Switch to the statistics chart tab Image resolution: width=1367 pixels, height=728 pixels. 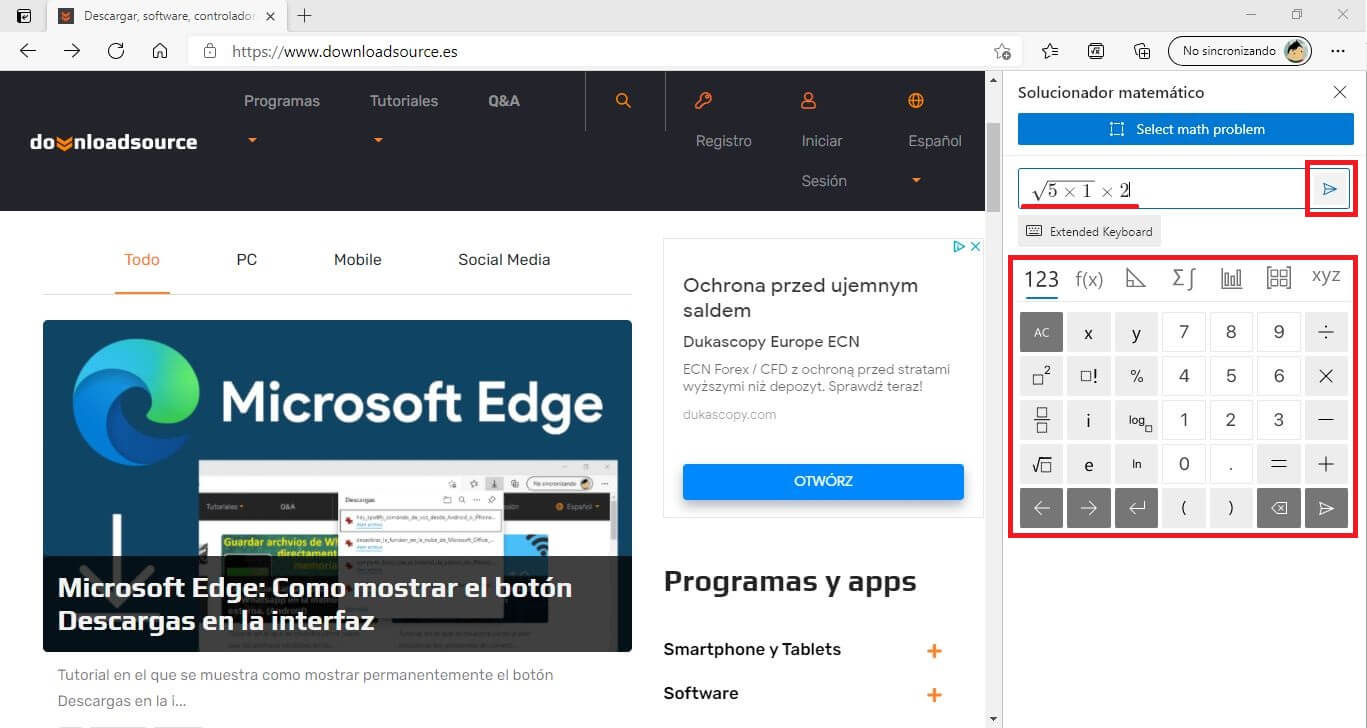tap(1231, 279)
